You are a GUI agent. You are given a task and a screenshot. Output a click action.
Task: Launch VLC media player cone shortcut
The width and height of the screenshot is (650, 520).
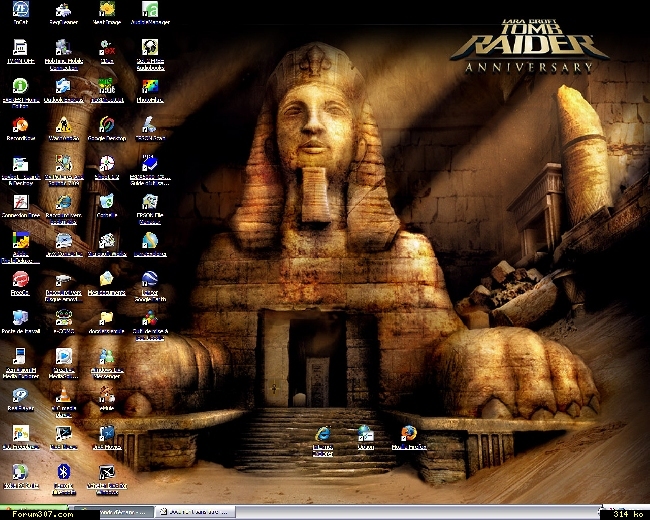63,403
